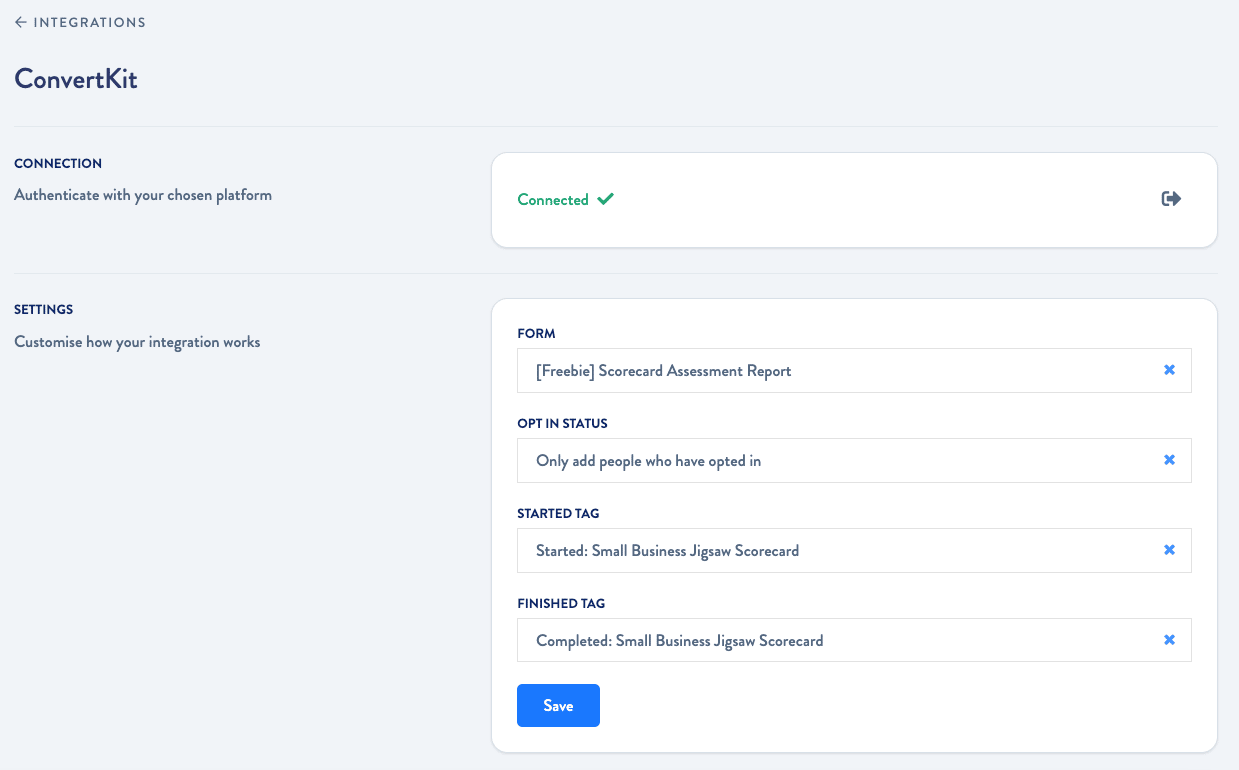Viewport: 1239px width, 770px height.
Task: Click 'Authenticate with your chosen platform' text
Action: 143,195
